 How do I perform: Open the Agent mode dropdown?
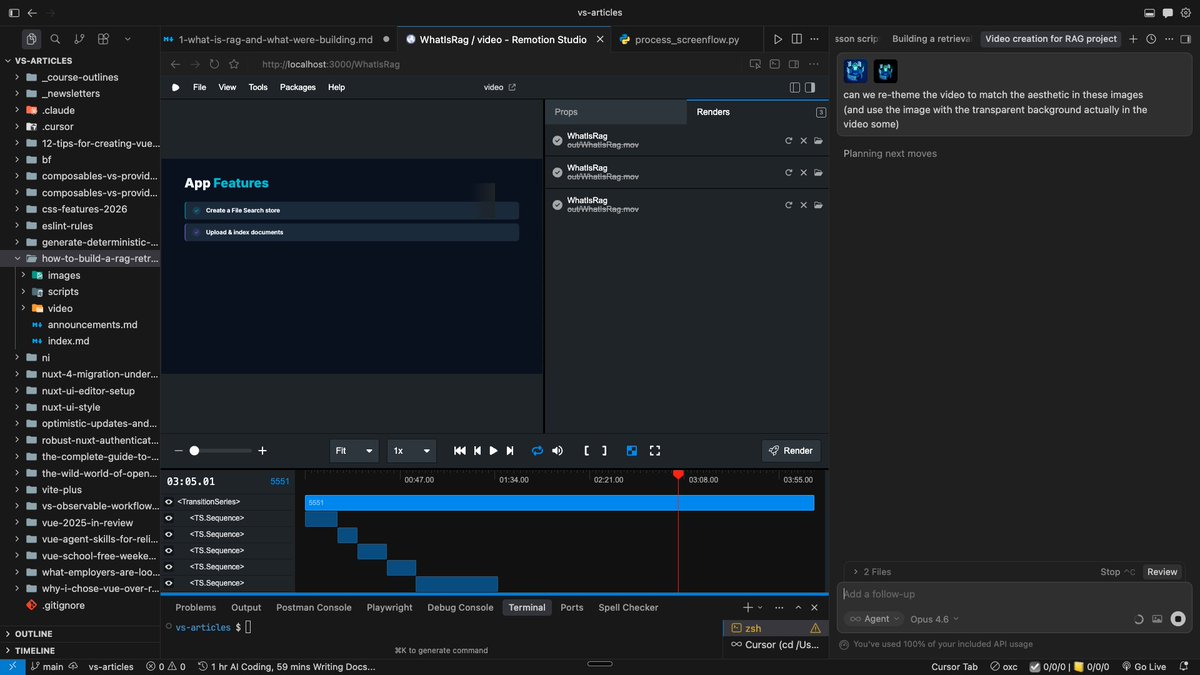[873, 619]
